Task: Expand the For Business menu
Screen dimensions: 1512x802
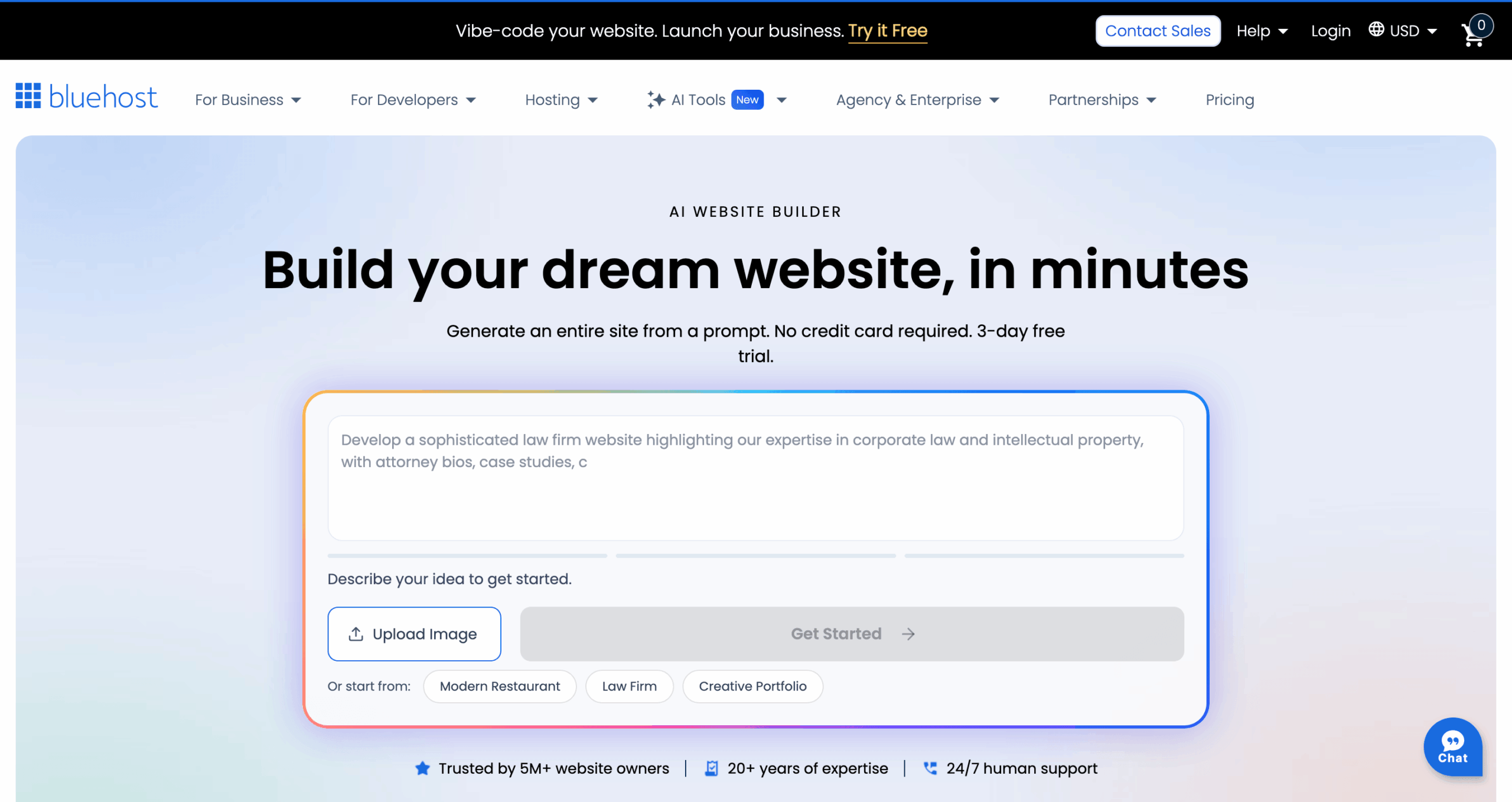Action: (248, 100)
